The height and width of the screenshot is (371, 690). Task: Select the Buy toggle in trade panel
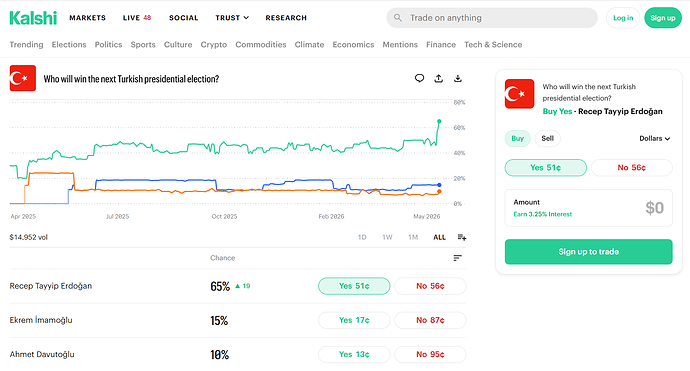518,138
